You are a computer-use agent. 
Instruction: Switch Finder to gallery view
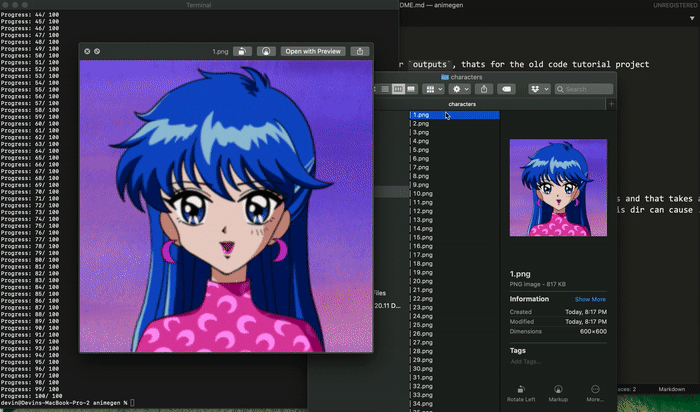pyautogui.click(x=411, y=89)
